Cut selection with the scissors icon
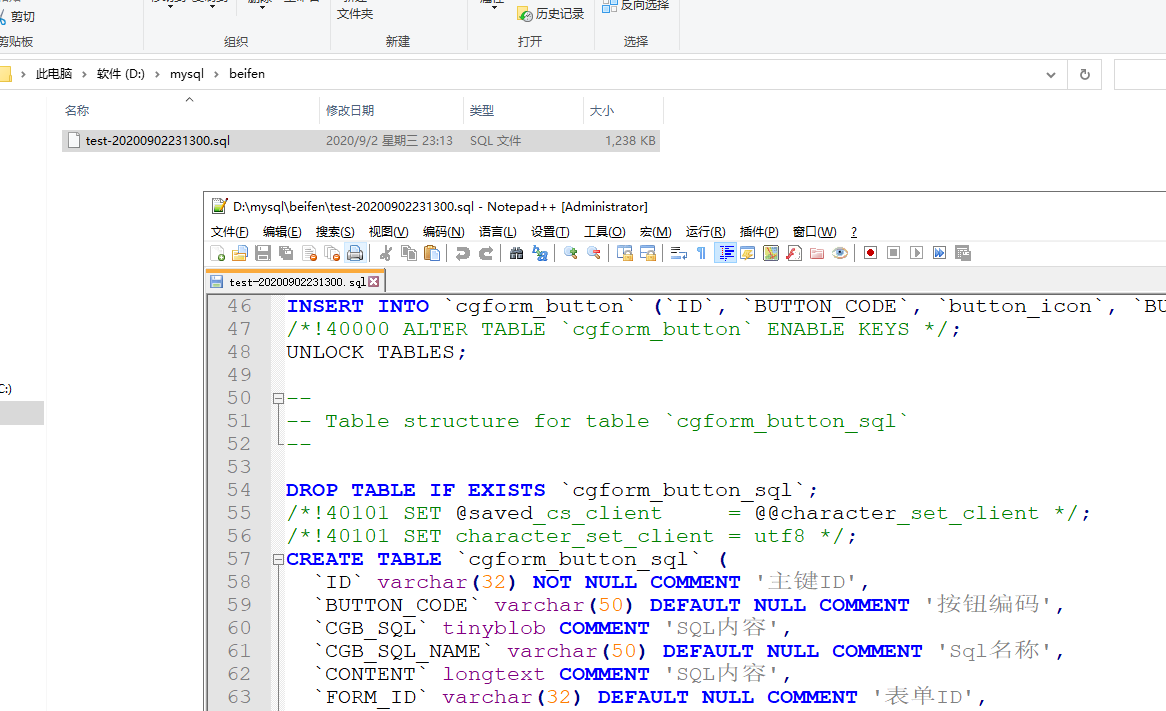This screenshot has width=1166, height=711. 386,254
